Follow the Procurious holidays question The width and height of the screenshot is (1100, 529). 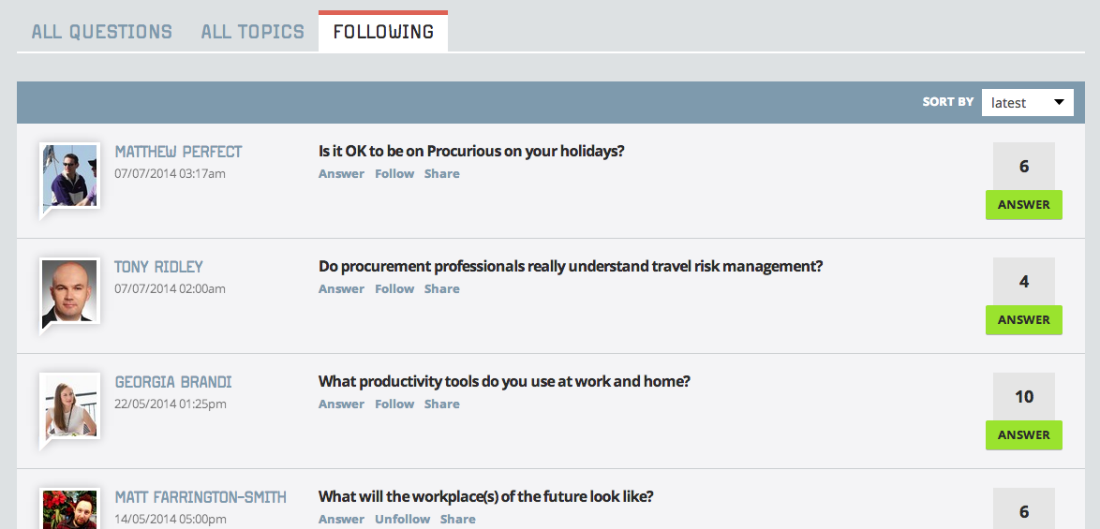click(394, 174)
